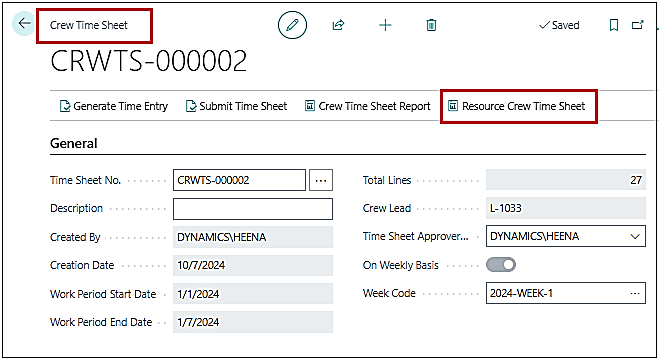Expand the Time Sheet Approver dropdown
The image size is (659, 360).
point(635,236)
